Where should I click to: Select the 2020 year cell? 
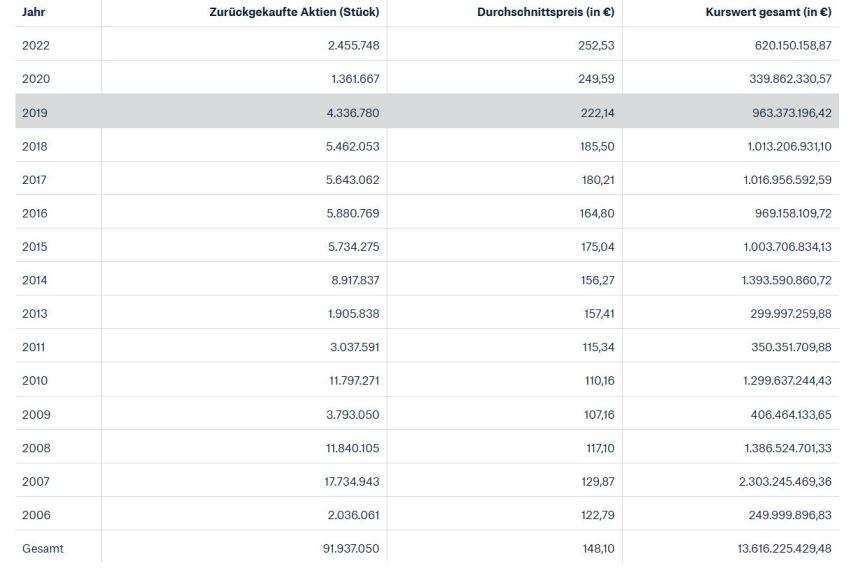click(35, 79)
